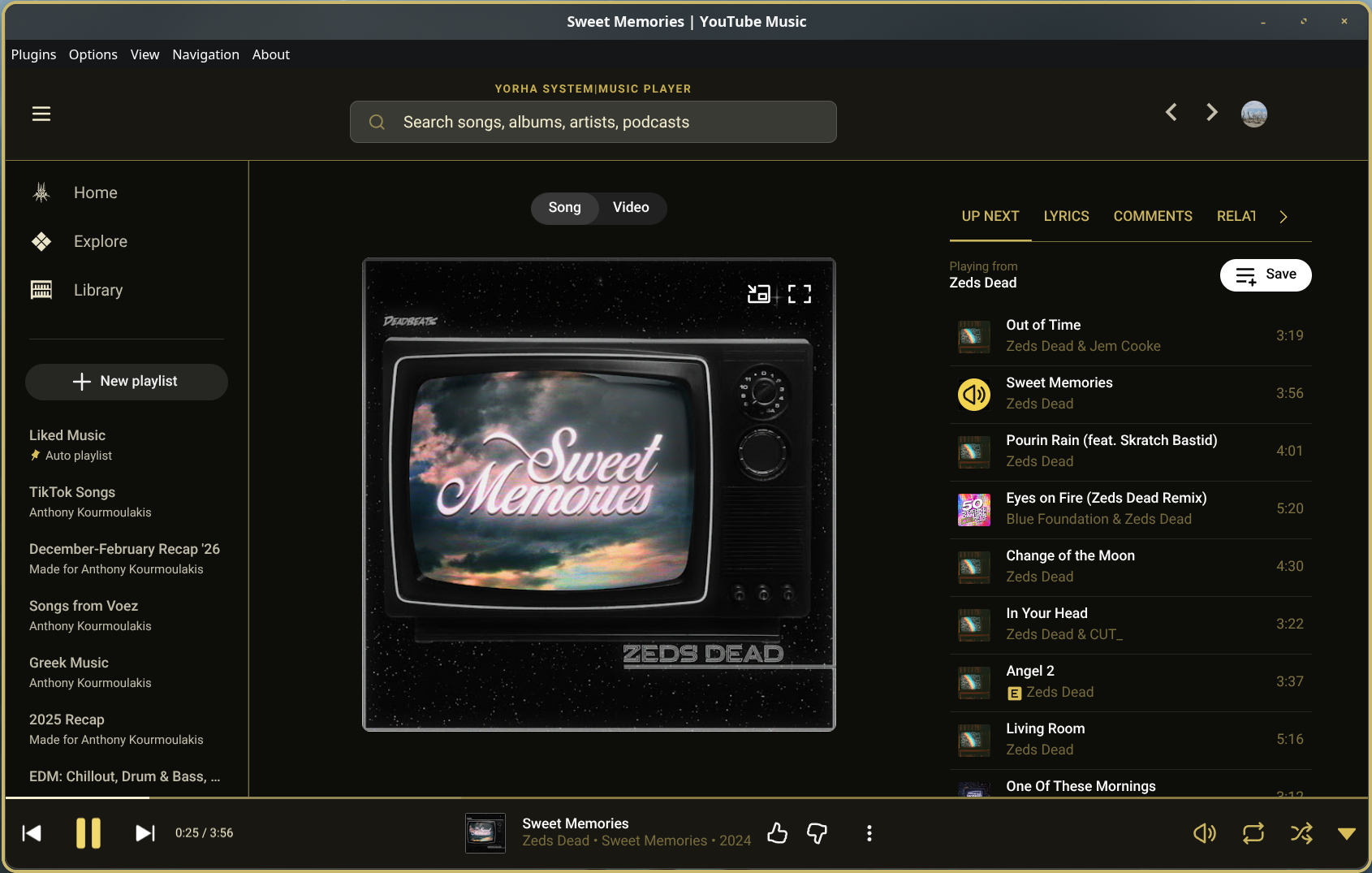
Task: Switch to the LYRICS tab
Action: coord(1067,217)
